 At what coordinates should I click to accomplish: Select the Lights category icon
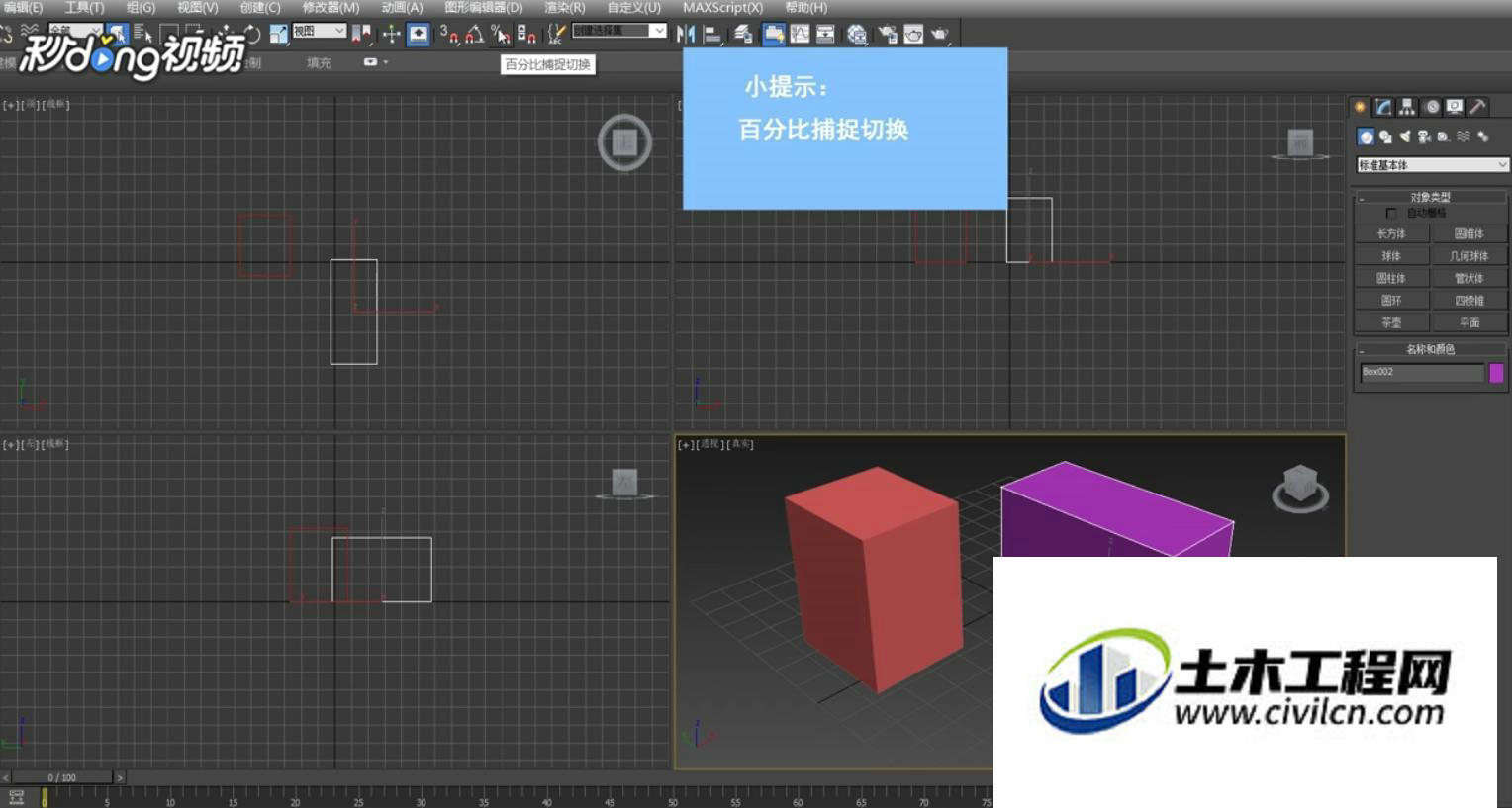[1405, 136]
